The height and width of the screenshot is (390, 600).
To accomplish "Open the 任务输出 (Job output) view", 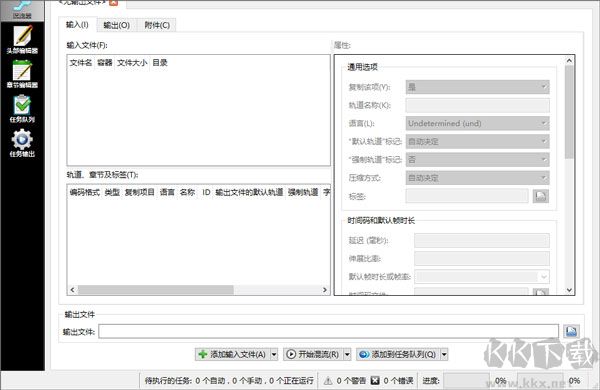I will (22, 143).
